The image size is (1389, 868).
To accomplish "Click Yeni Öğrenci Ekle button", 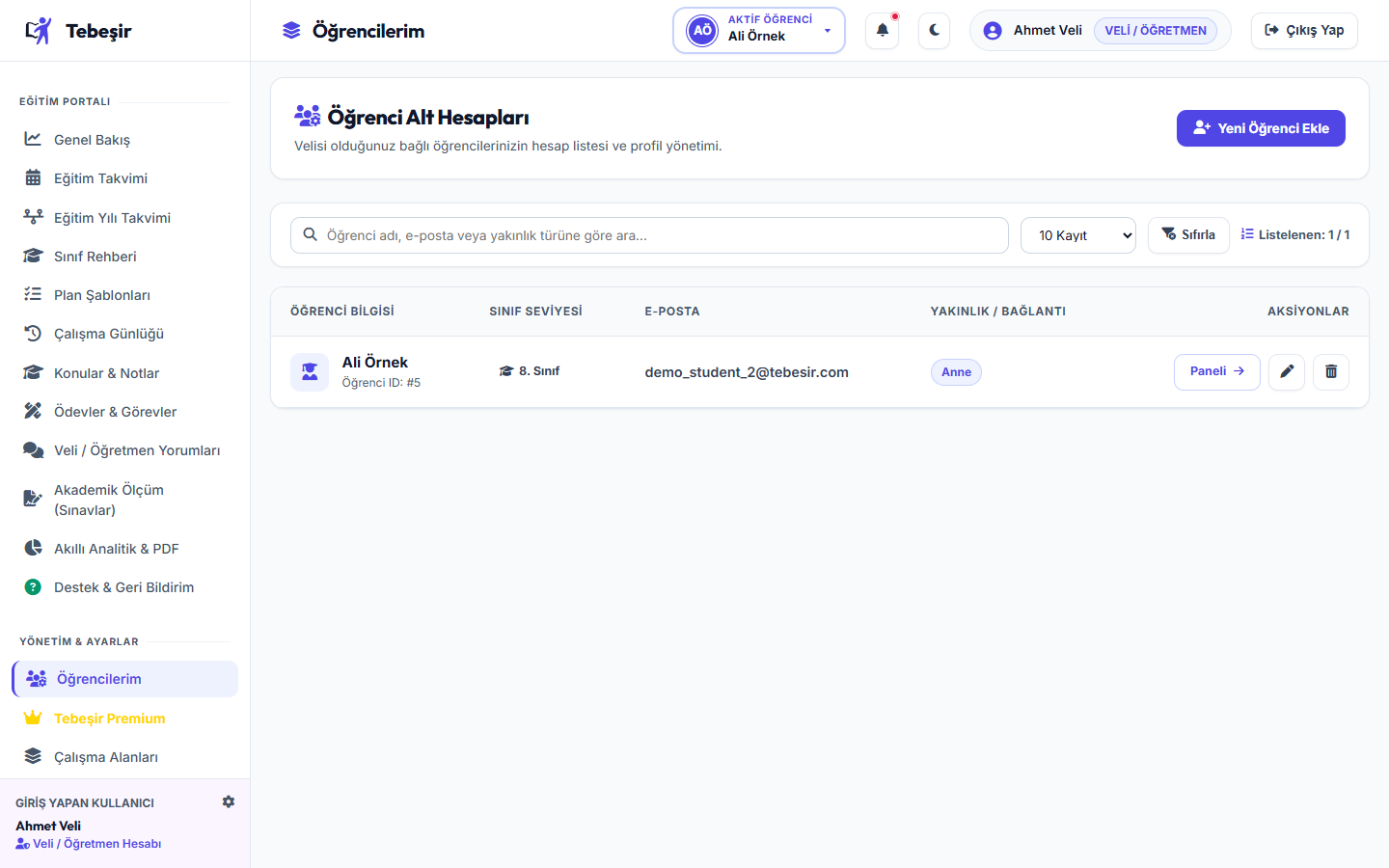I will click(1261, 128).
